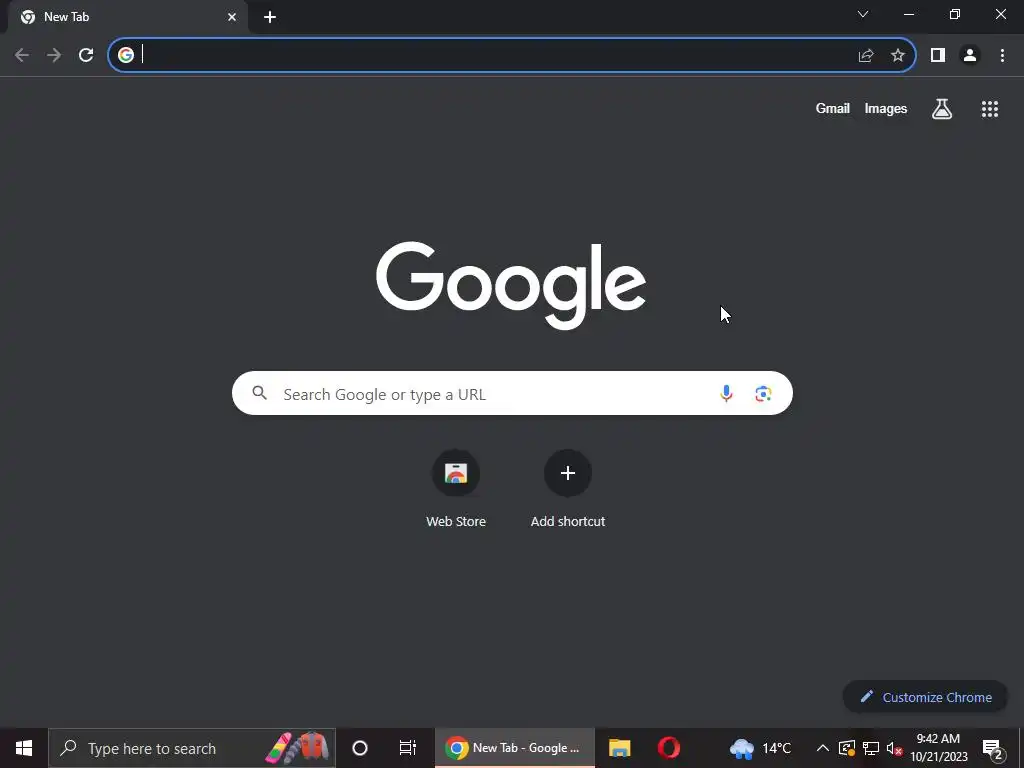Toggle the Chrome side panel
The height and width of the screenshot is (768, 1024).
(938, 55)
